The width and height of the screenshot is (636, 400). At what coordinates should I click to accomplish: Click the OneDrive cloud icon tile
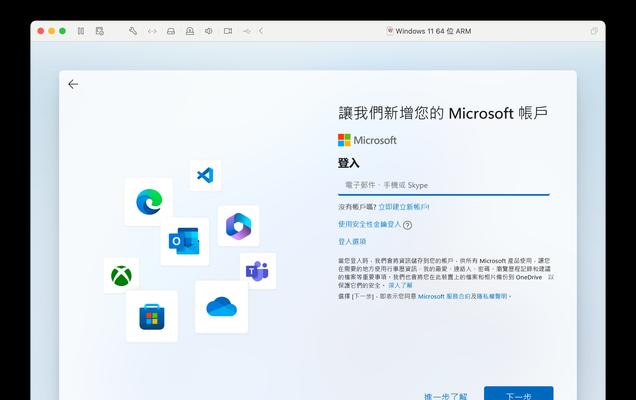click(x=221, y=307)
